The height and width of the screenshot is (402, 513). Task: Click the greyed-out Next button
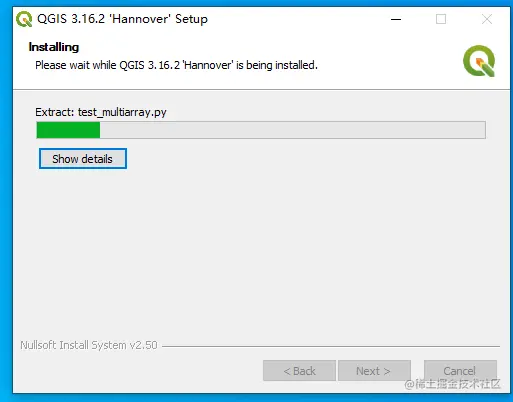pyautogui.click(x=374, y=371)
